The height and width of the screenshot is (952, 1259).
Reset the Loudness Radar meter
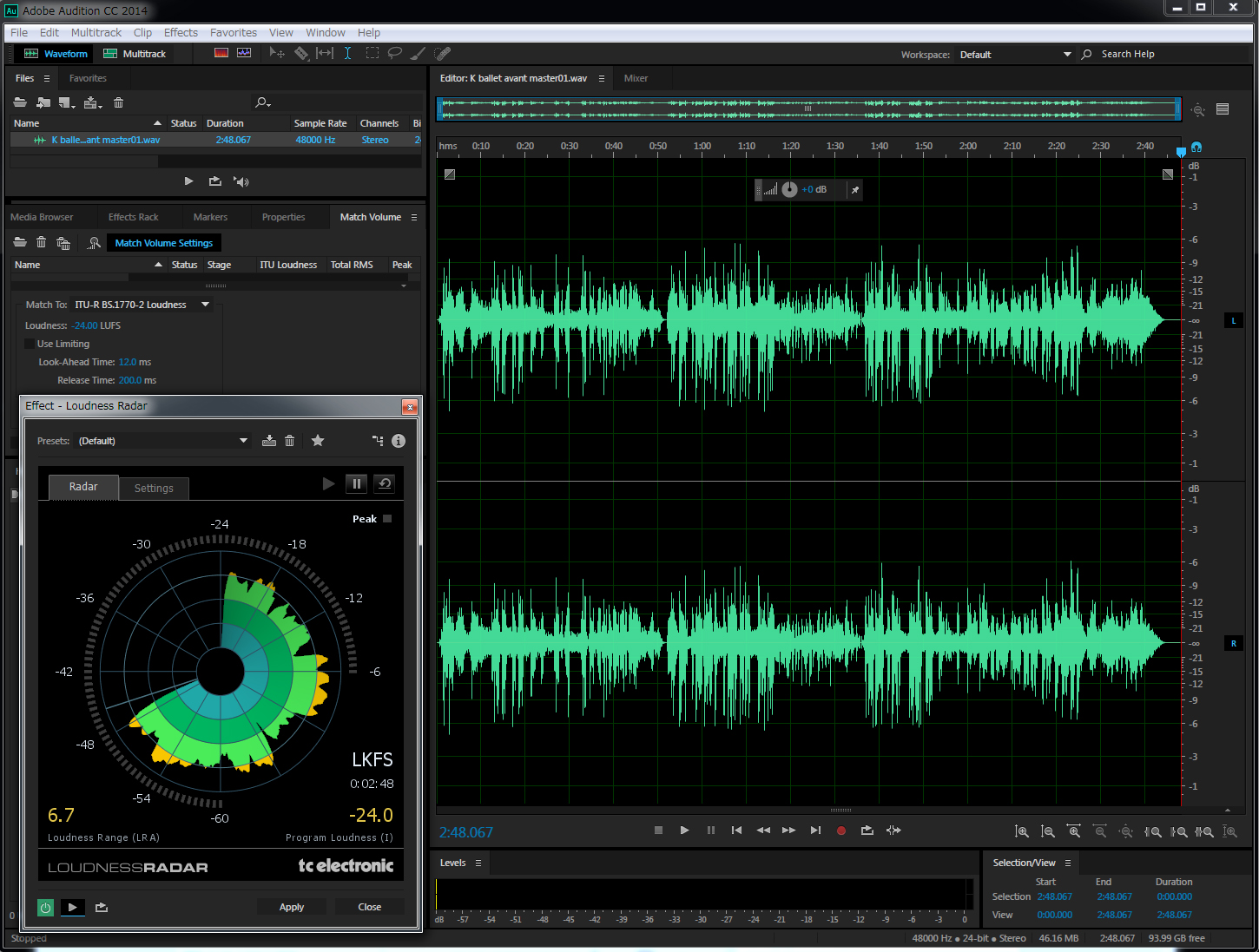tap(385, 484)
